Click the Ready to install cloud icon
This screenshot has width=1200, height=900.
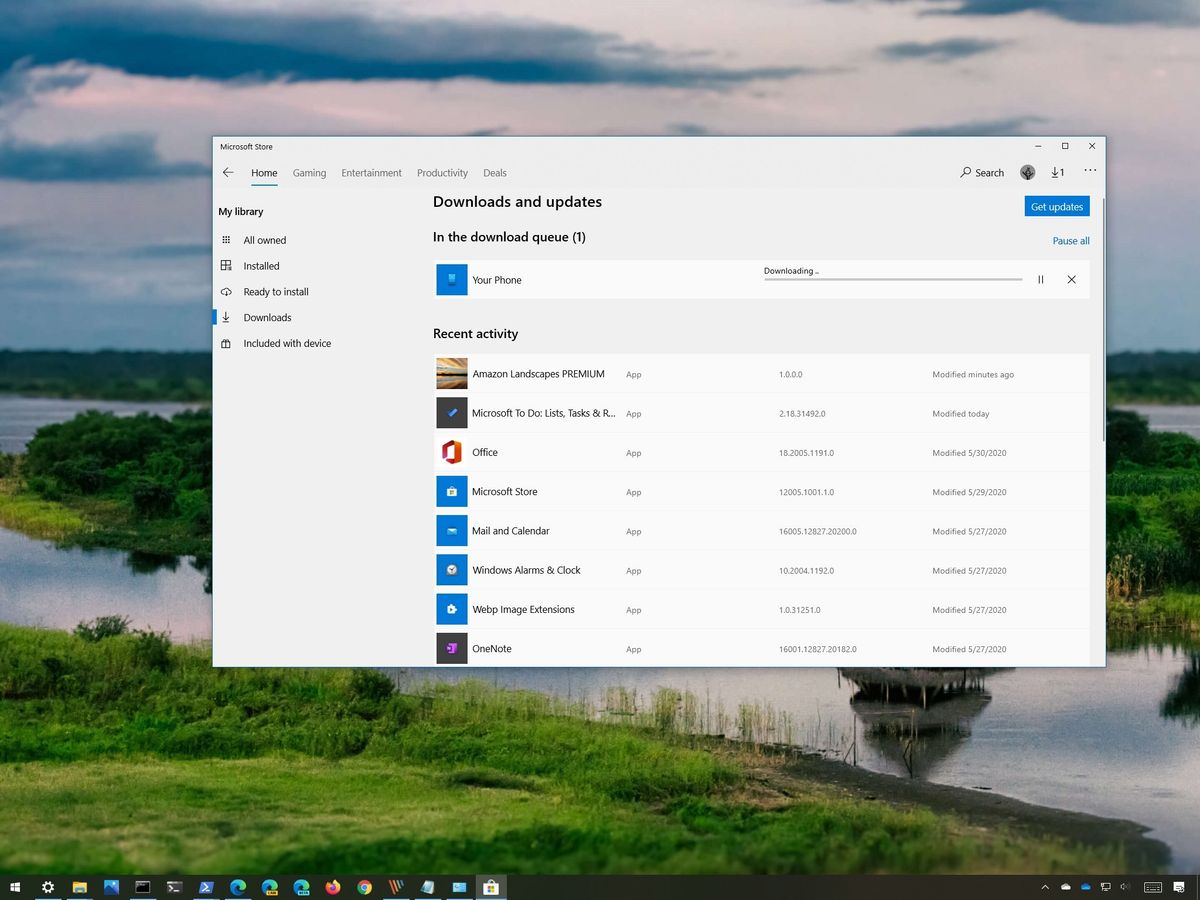(225, 291)
